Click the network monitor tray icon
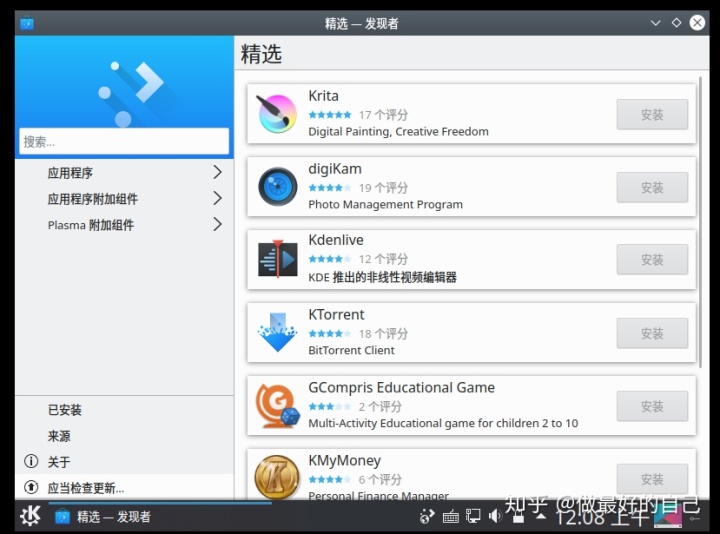Screen dimensions: 720x534 [473, 516]
